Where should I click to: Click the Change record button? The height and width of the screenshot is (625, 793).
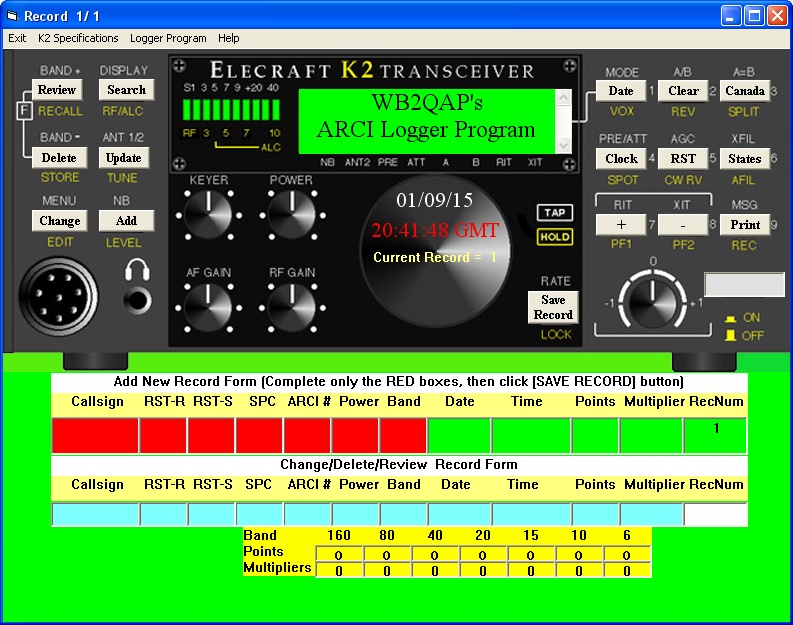click(x=60, y=221)
